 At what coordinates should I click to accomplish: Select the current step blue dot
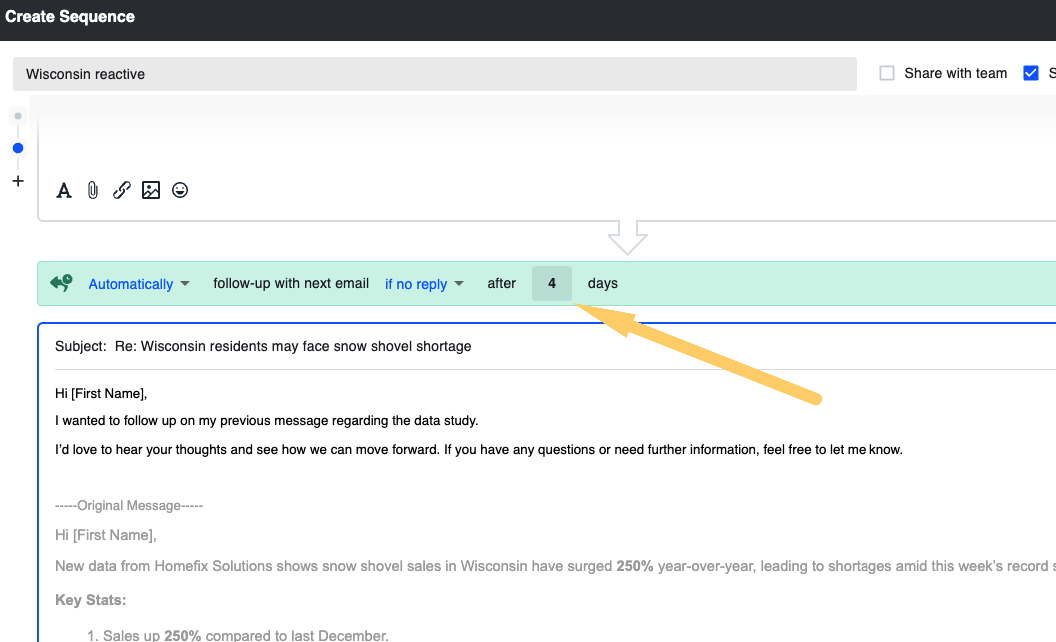click(x=18, y=148)
